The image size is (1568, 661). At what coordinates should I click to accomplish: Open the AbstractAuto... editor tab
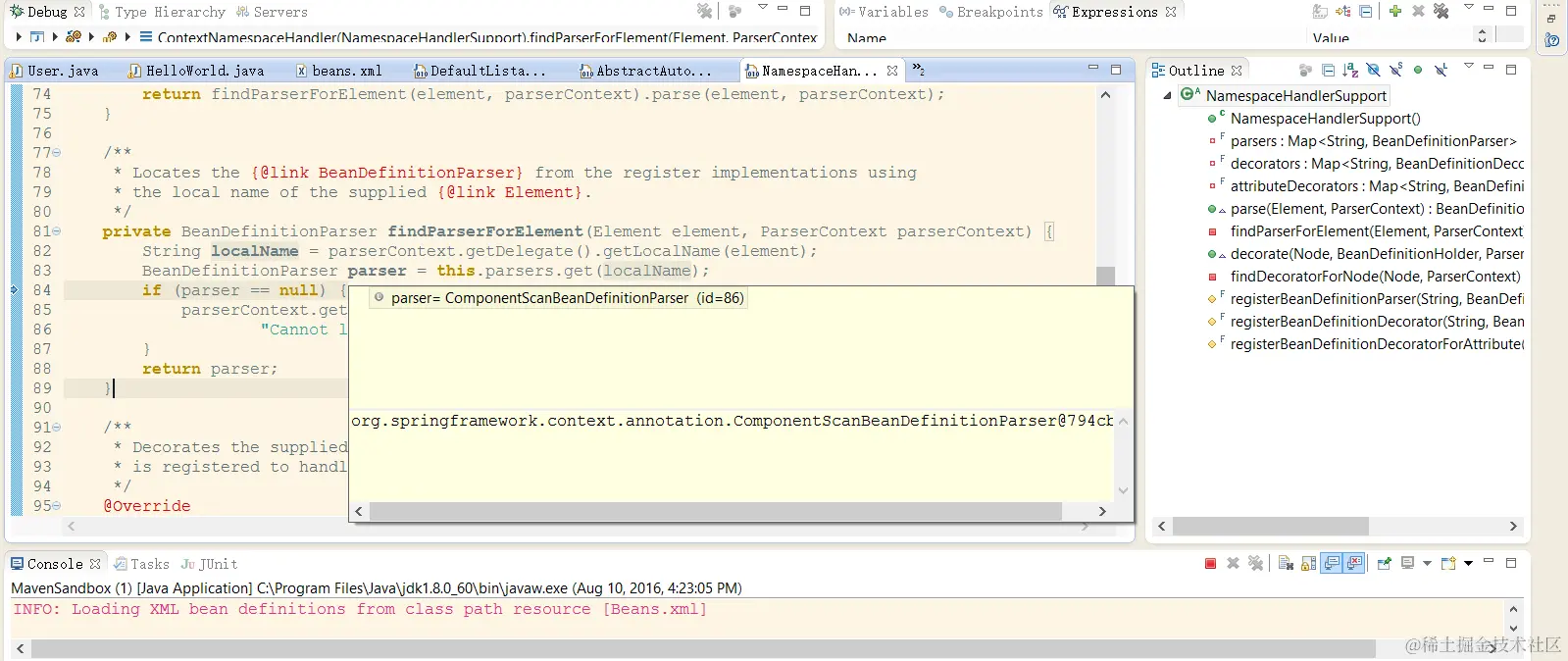tap(646, 71)
